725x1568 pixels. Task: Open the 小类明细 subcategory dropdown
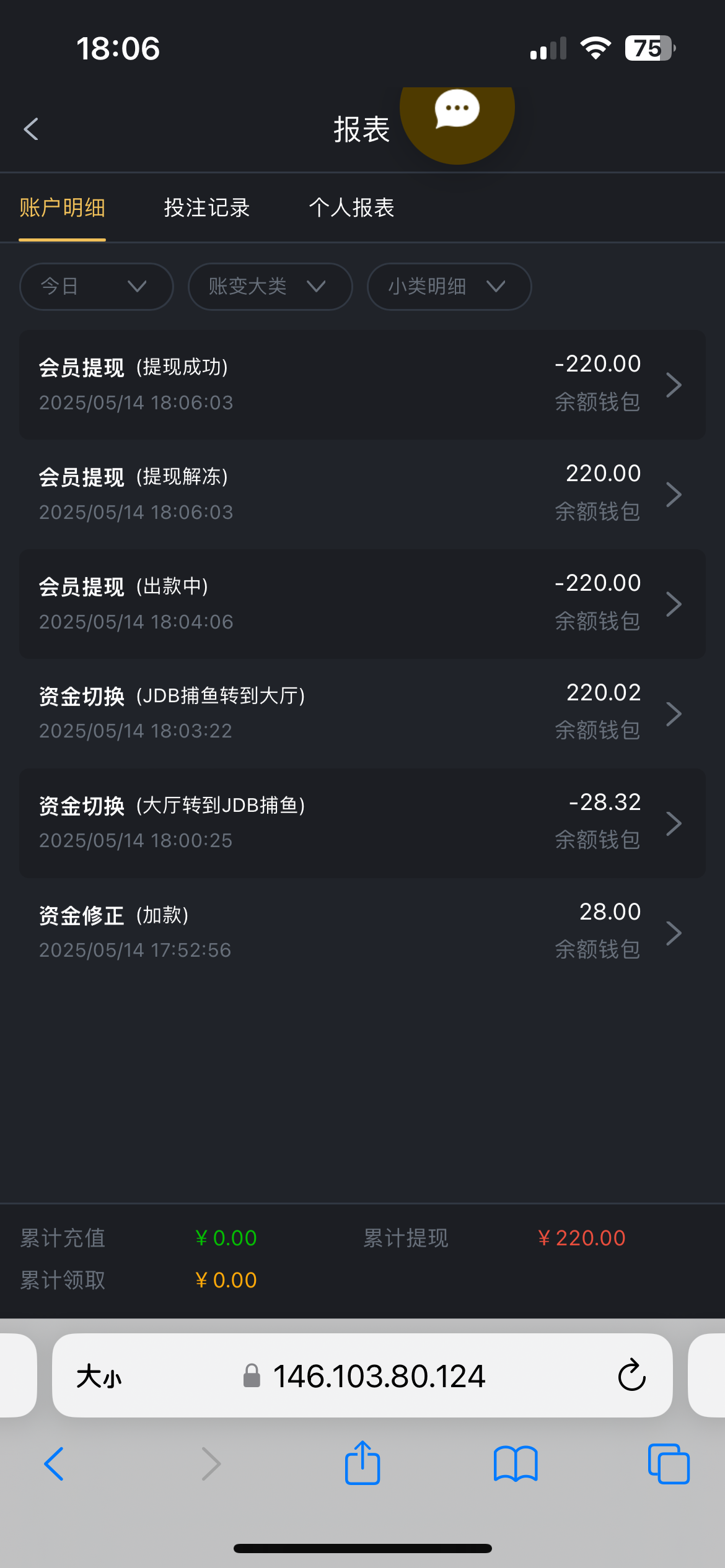click(449, 287)
